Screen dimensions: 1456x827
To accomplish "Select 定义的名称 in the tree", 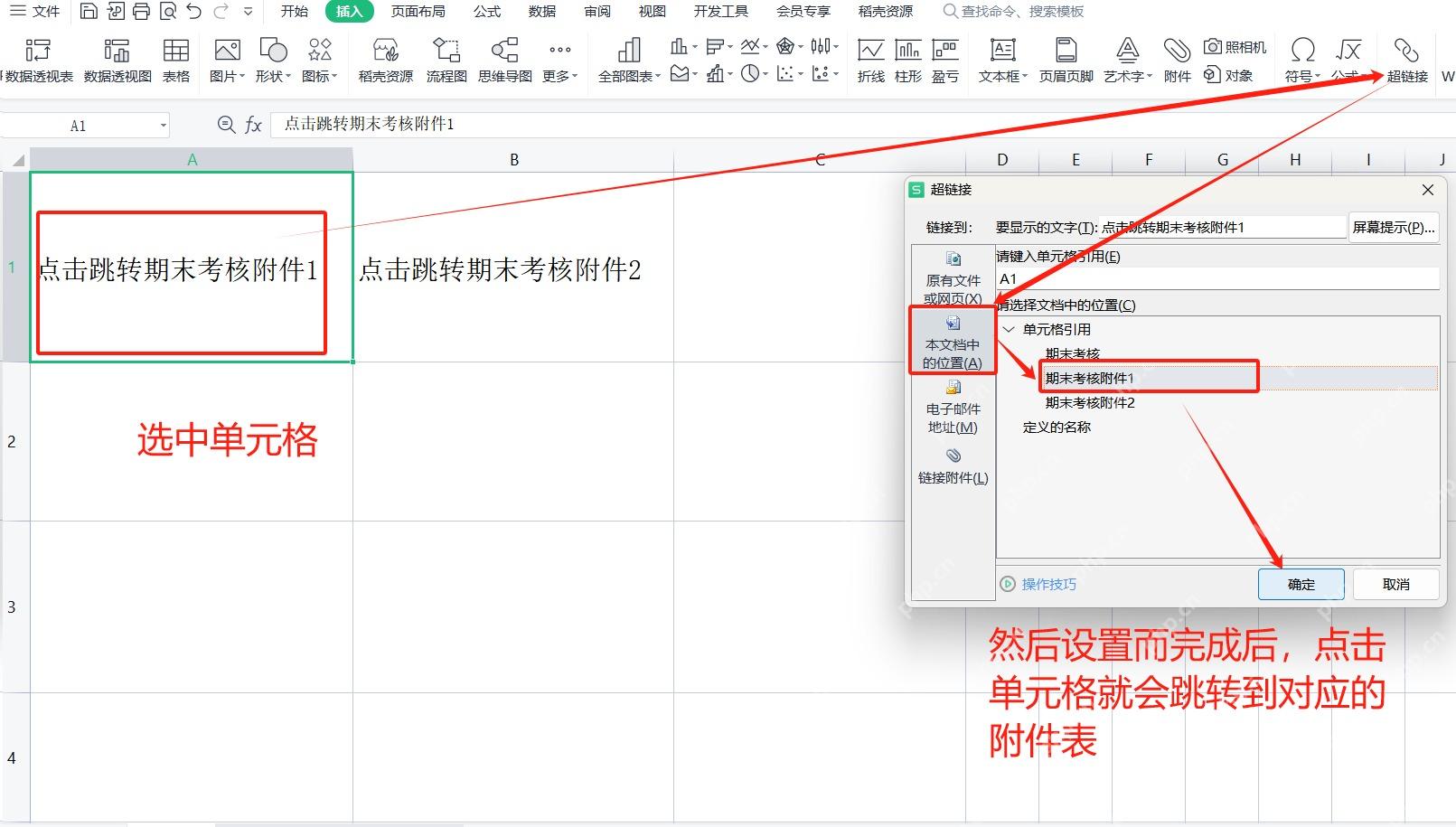I will [x=1057, y=427].
